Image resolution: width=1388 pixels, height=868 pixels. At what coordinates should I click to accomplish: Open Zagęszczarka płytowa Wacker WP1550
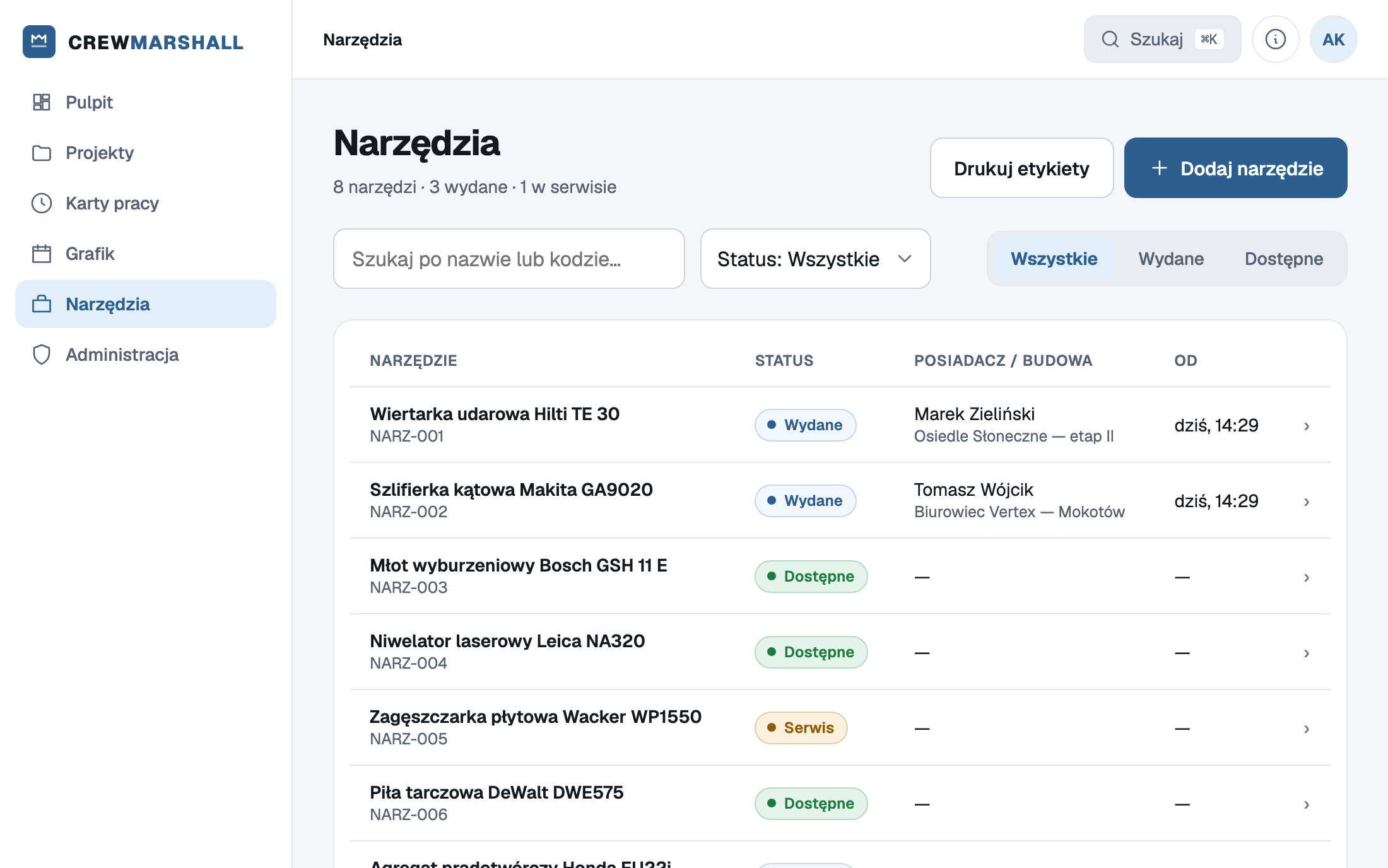tap(536, 717)
